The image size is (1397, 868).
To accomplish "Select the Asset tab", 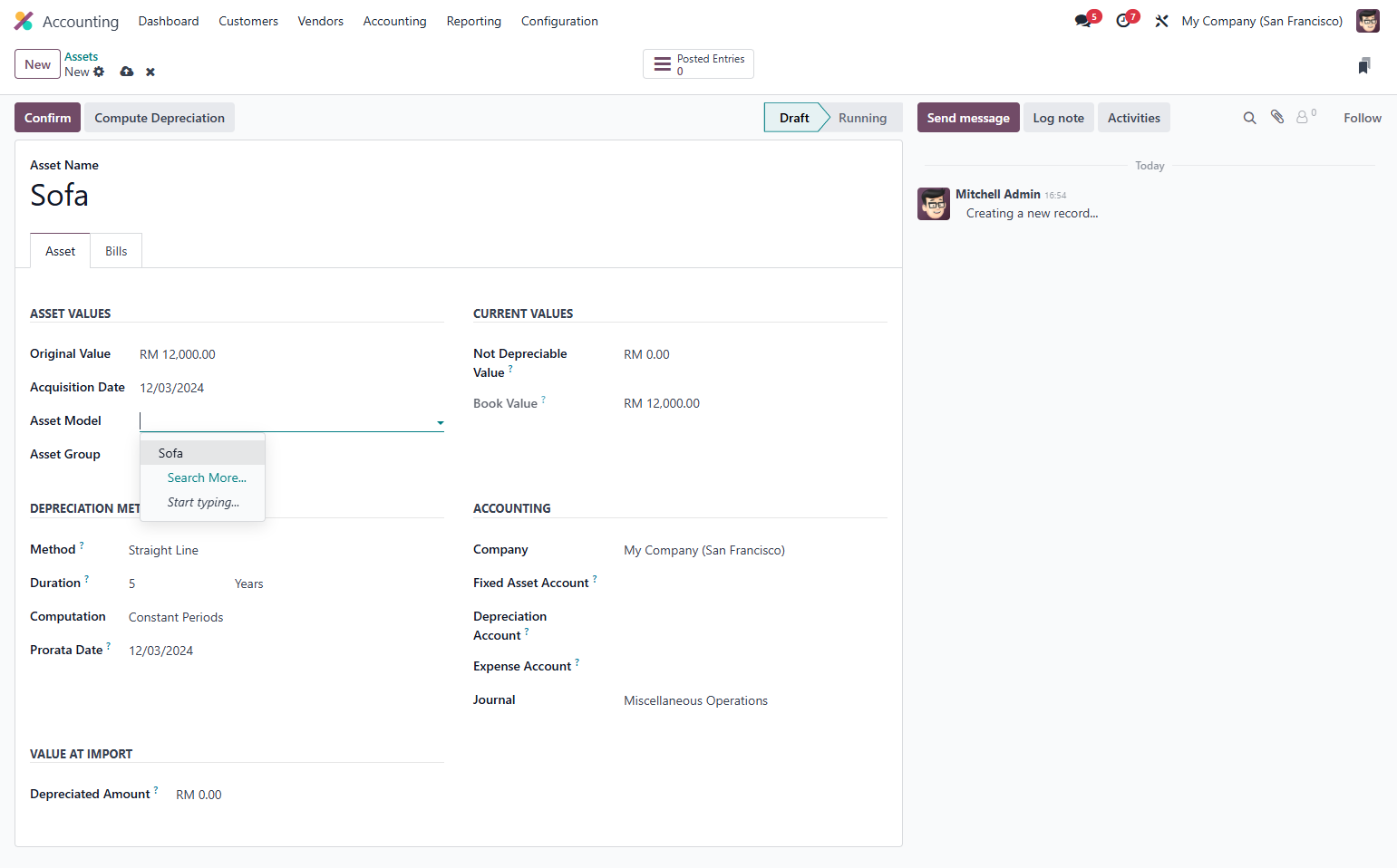I will [61, 251].
